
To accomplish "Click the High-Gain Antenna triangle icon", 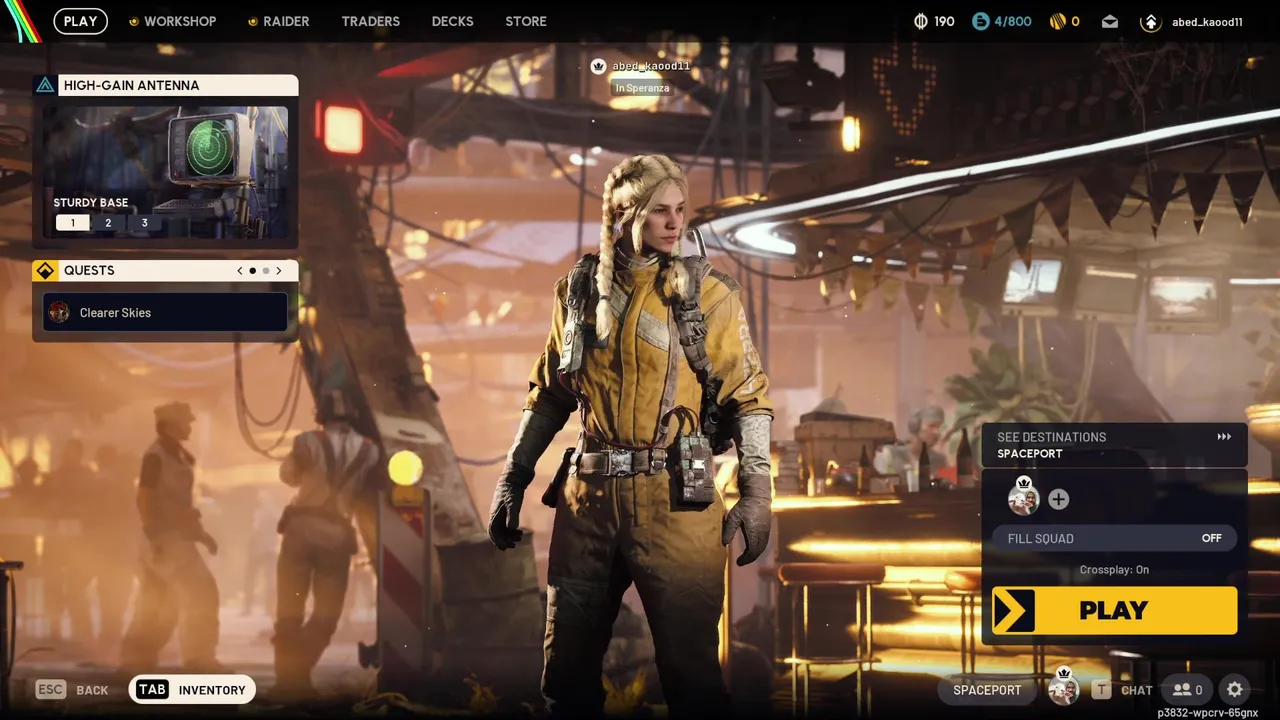I will click(x=45, y=85).
